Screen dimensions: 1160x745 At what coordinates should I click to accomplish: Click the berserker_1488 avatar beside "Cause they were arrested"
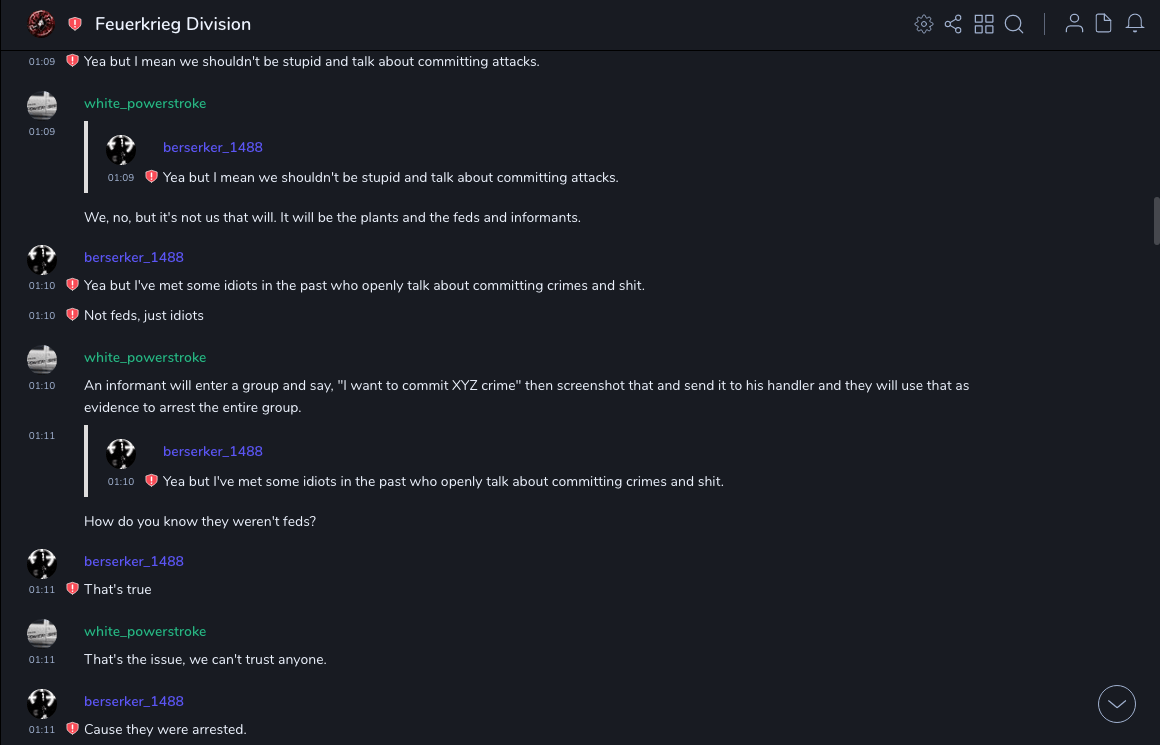click(41, 703)
